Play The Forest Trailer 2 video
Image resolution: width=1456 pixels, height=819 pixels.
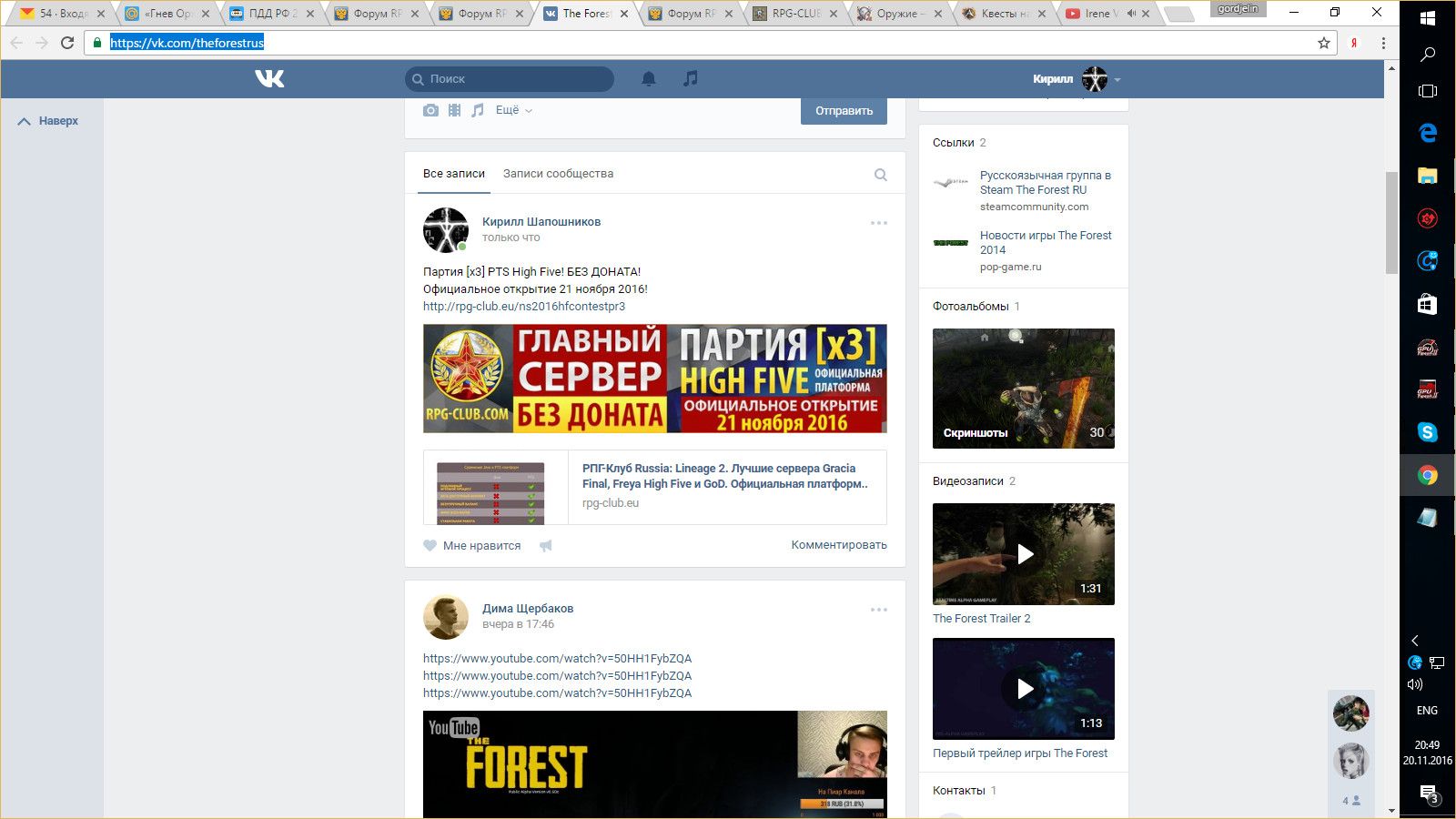pyautogui.click(x=1024, y=554)
